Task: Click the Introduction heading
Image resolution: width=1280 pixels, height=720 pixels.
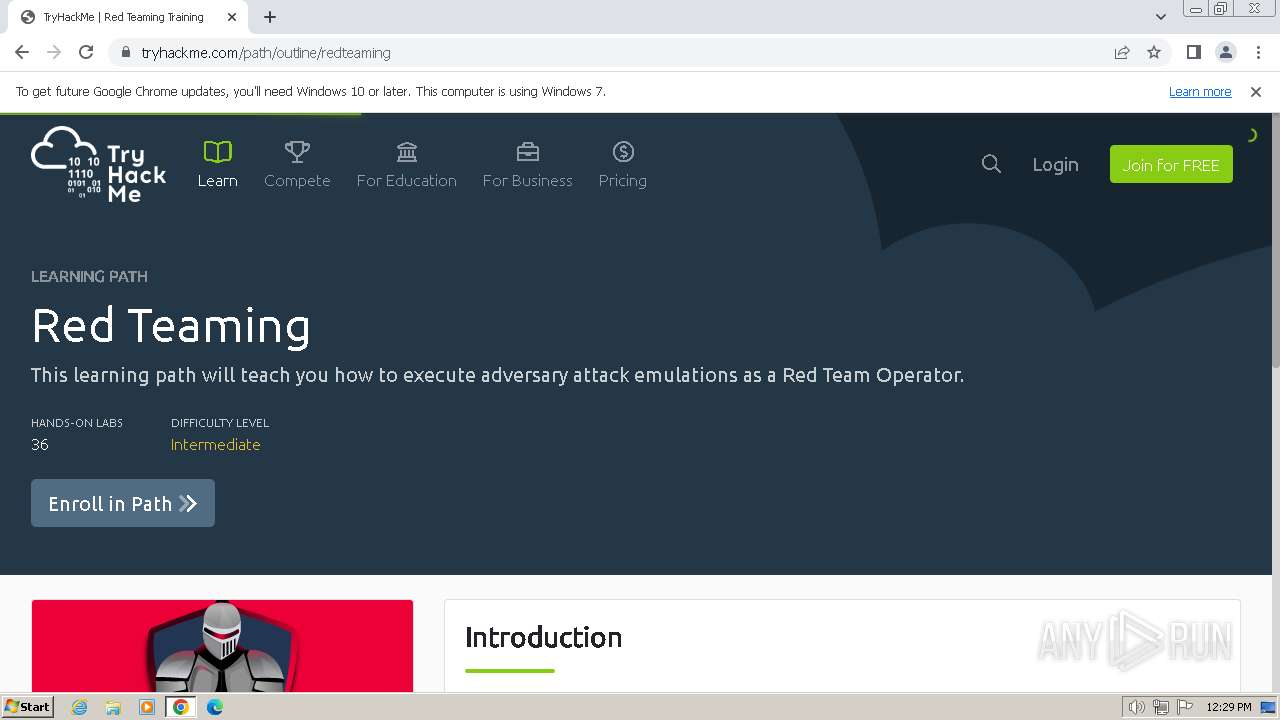Action: pyautogui.click(x=543, y=637)
